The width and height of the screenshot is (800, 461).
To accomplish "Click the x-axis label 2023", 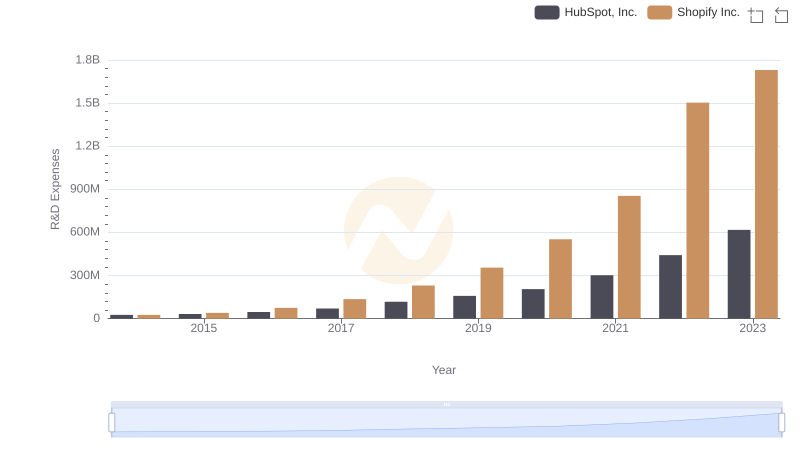I will (753, 328).
